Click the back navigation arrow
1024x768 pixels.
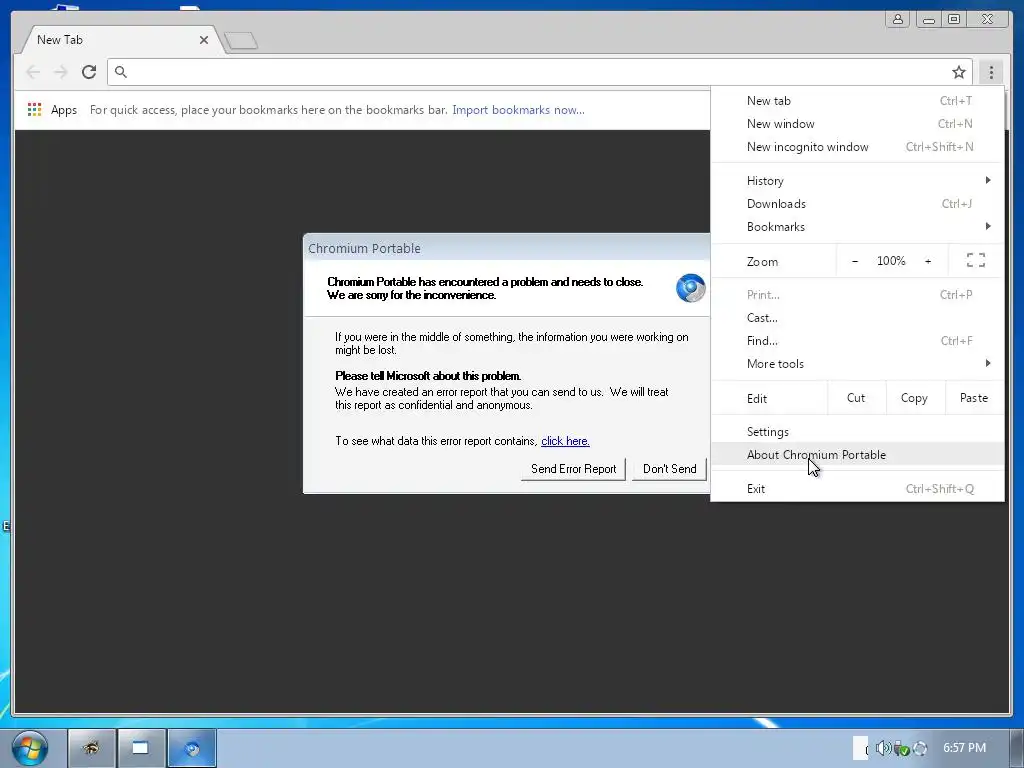tap(33, 72)
